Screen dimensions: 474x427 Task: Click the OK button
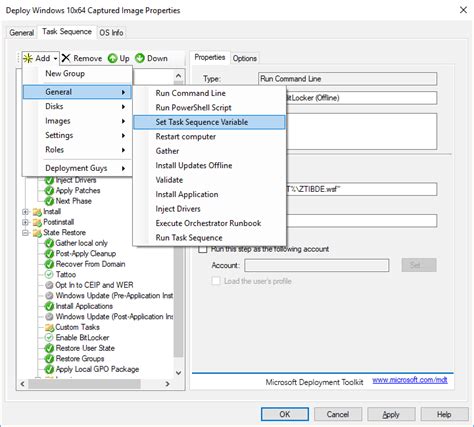[285, 414]
